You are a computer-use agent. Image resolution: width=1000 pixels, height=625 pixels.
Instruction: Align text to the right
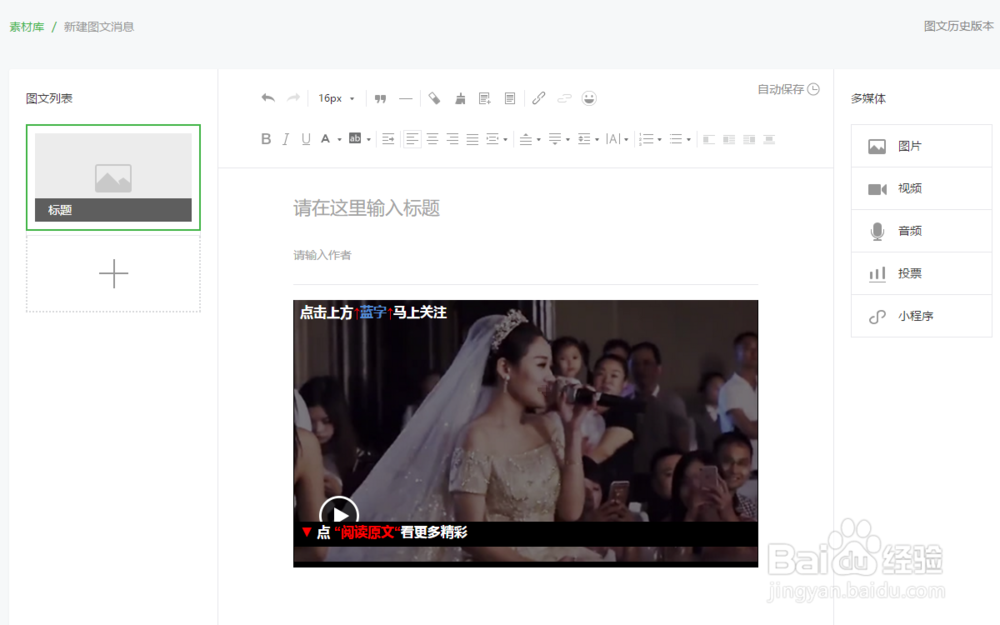tap(452, 139)
